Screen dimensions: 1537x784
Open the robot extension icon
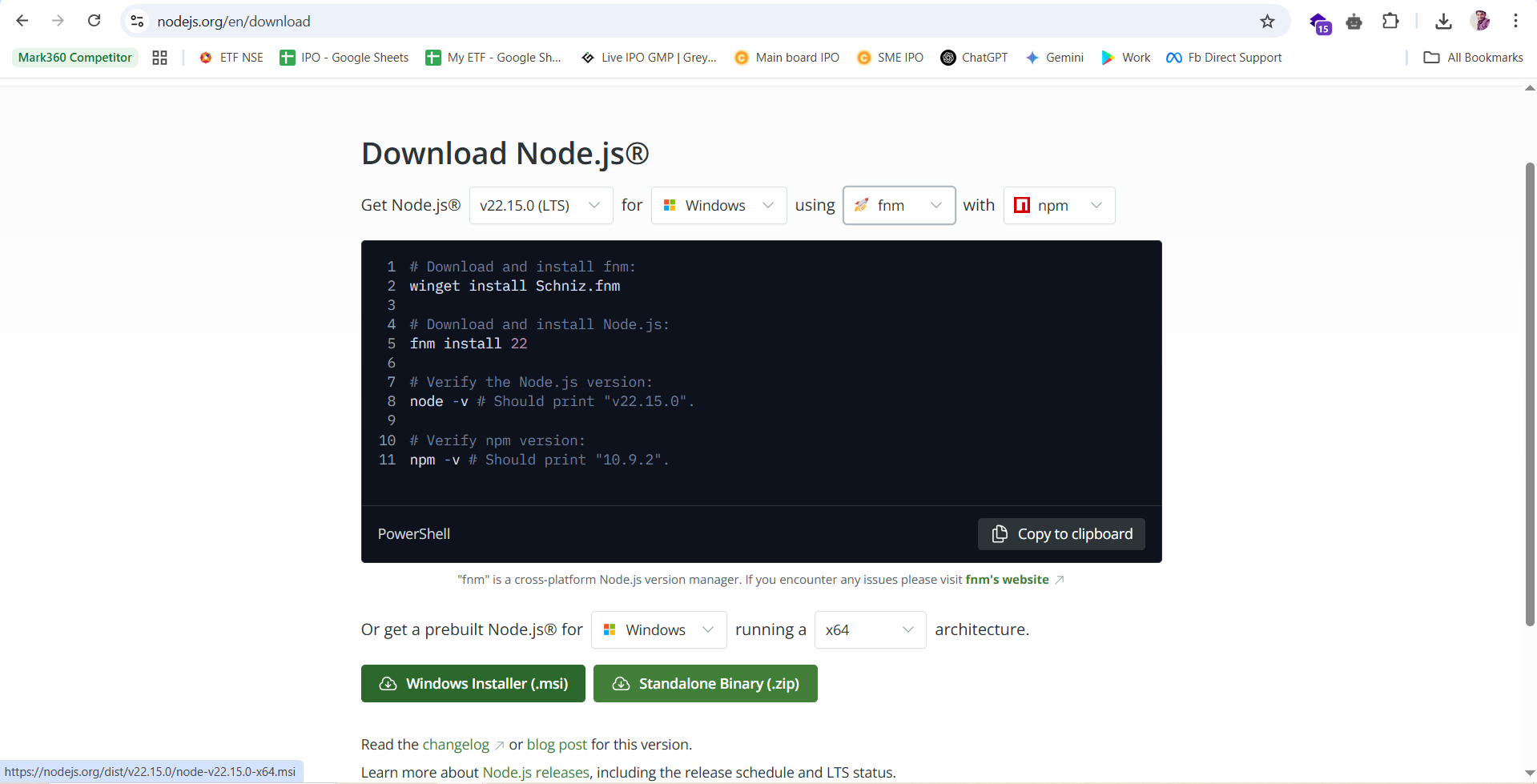tap(1354, 22)
